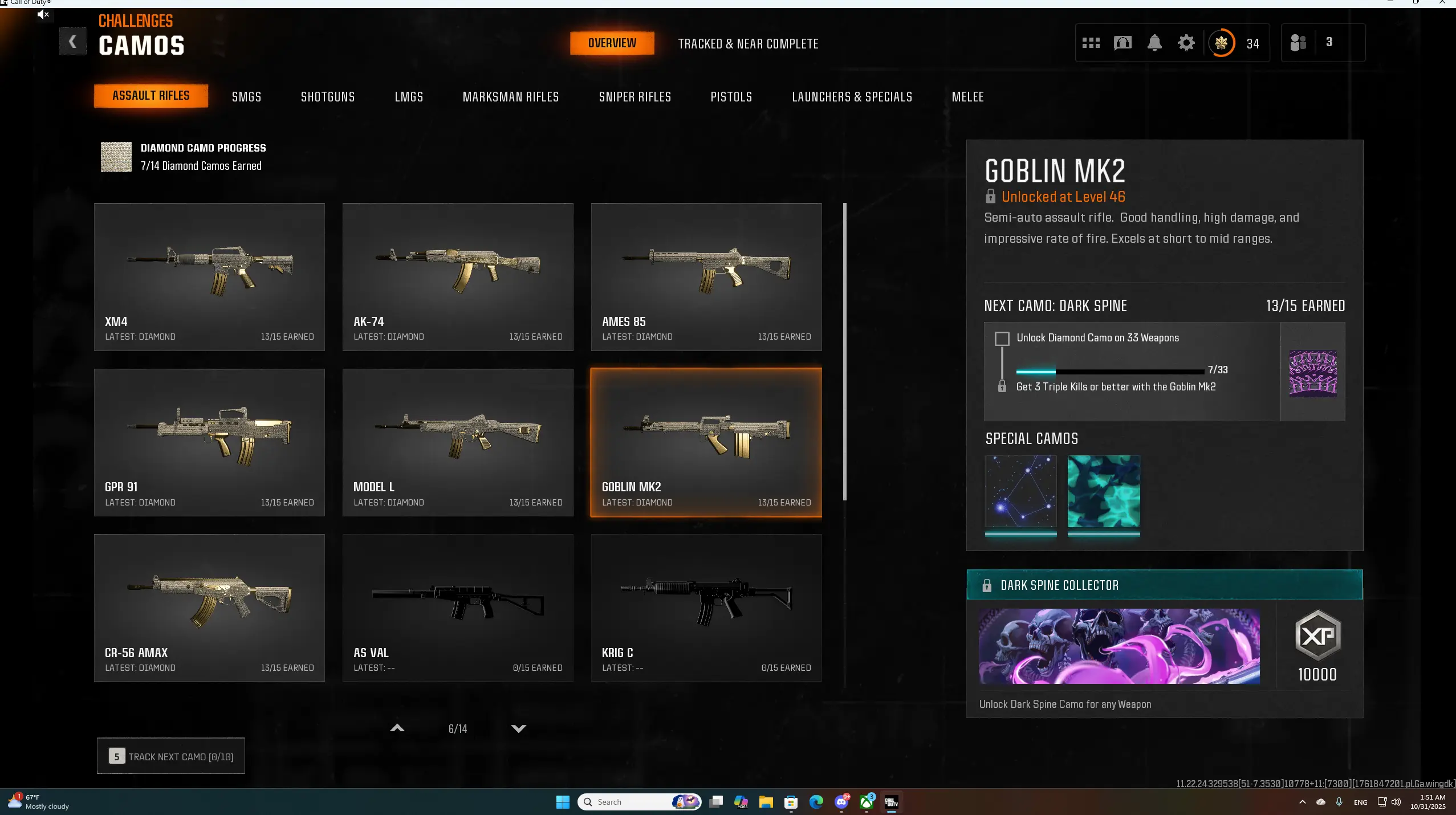Check the Unlock Diamond Camo challenge box
Image resolution: width=1456 pixels, height=815 pixels.
pos(1002,339)
